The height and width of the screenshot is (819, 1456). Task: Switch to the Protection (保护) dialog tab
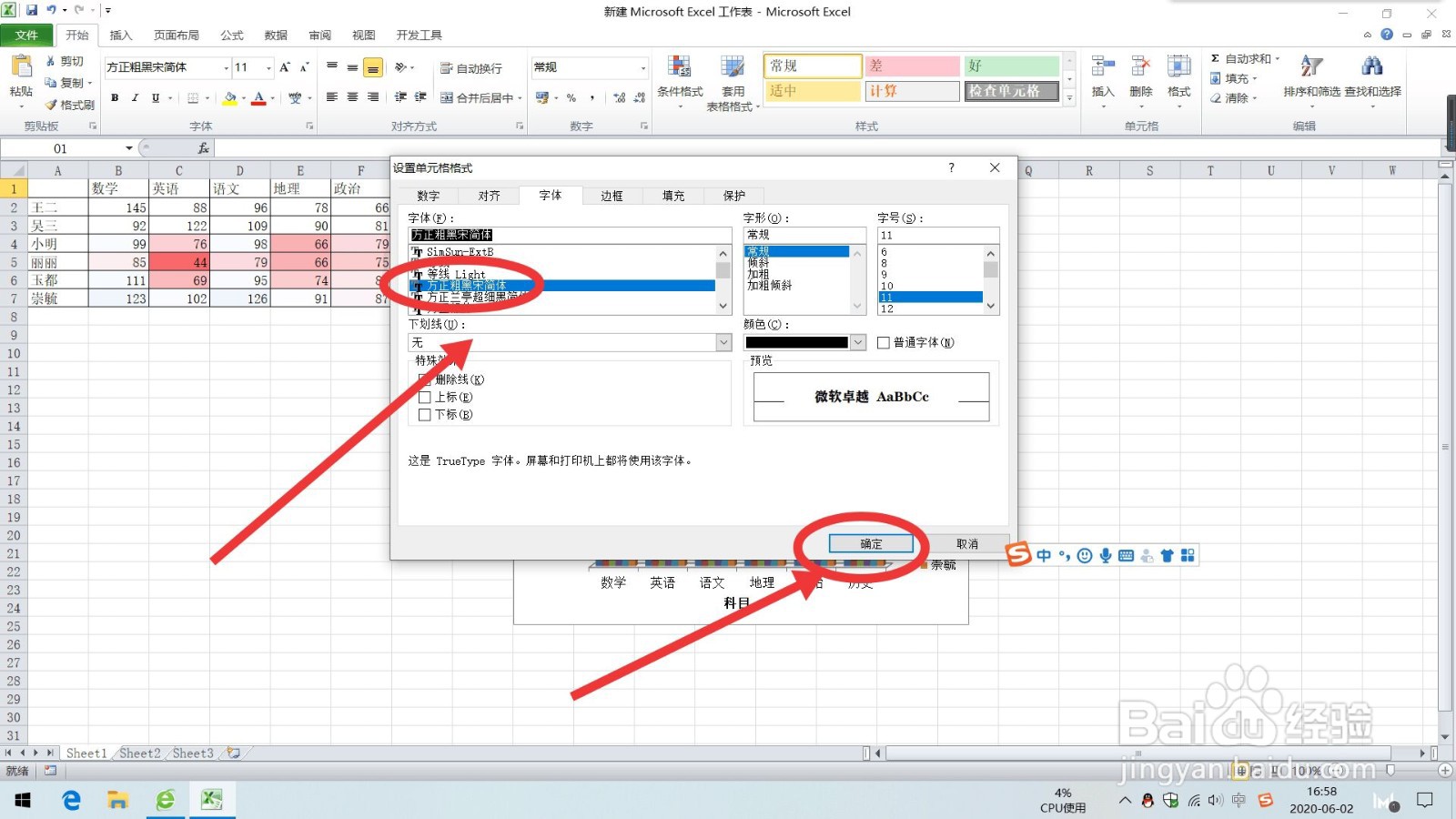point(734,196)
